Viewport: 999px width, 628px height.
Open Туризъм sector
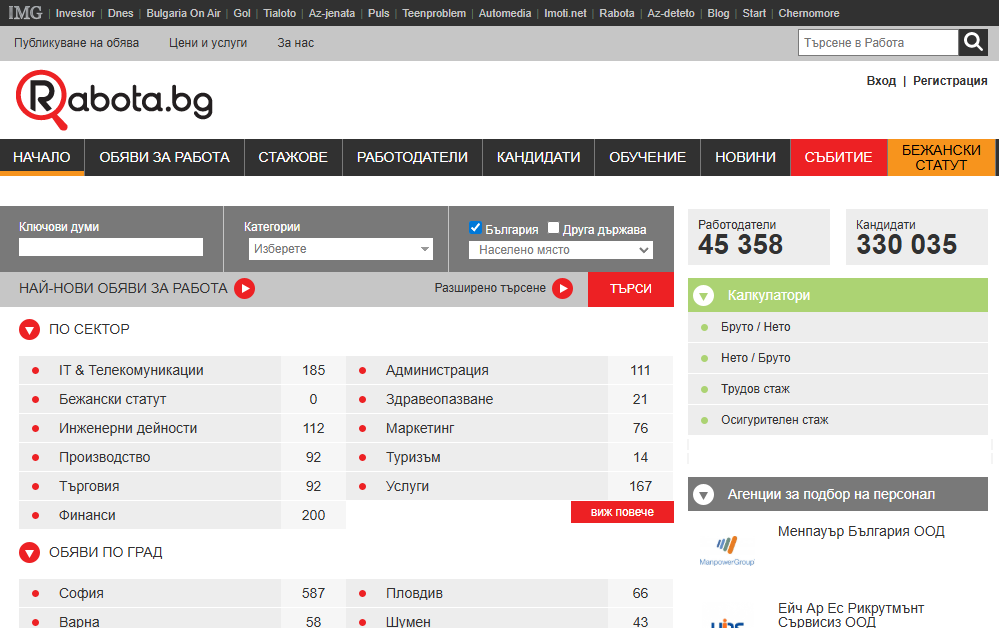pyautogui.click(x=413, y=457)
